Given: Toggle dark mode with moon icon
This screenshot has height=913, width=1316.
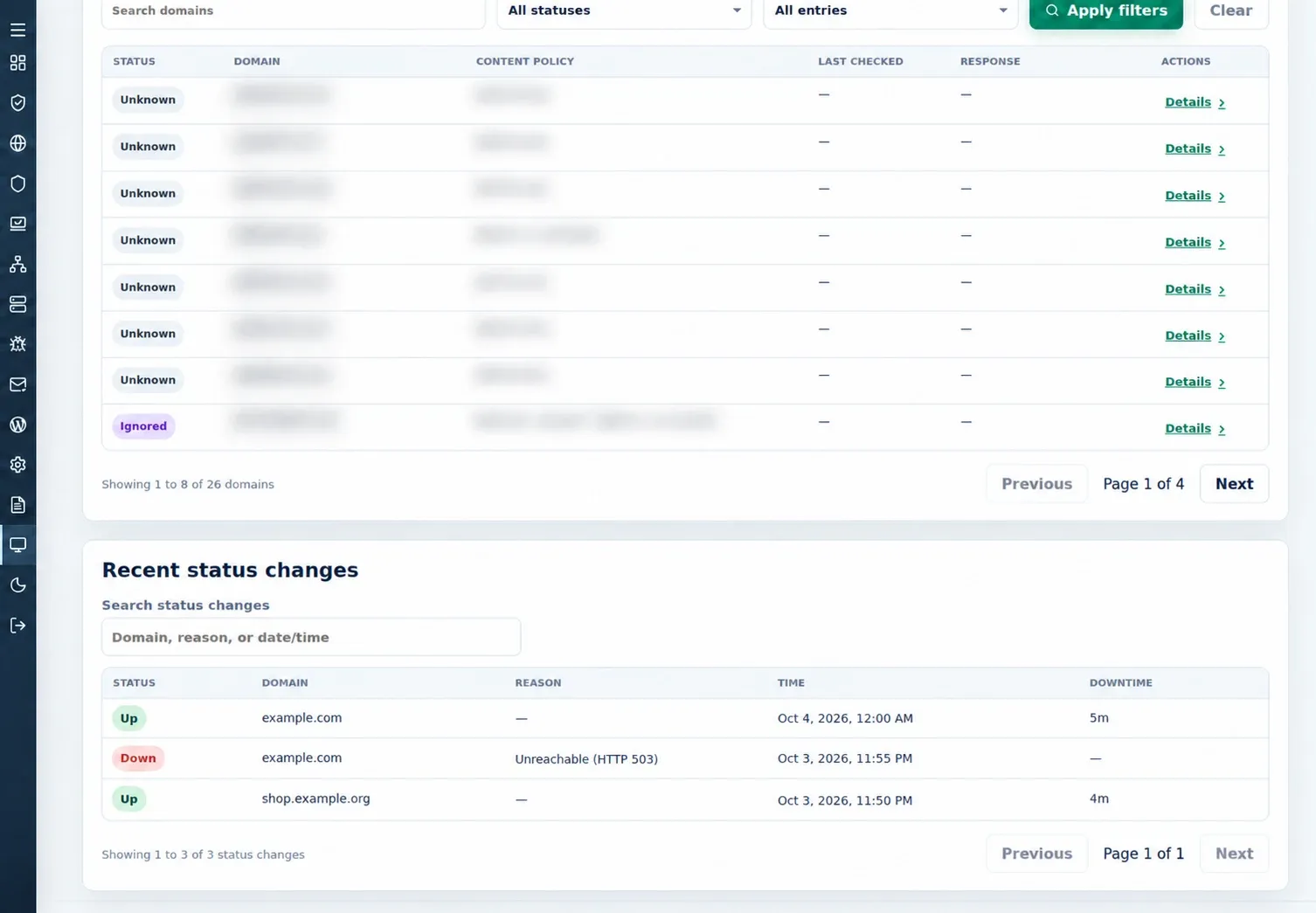Looking at the screenshot, I should (x=17, y=585).
